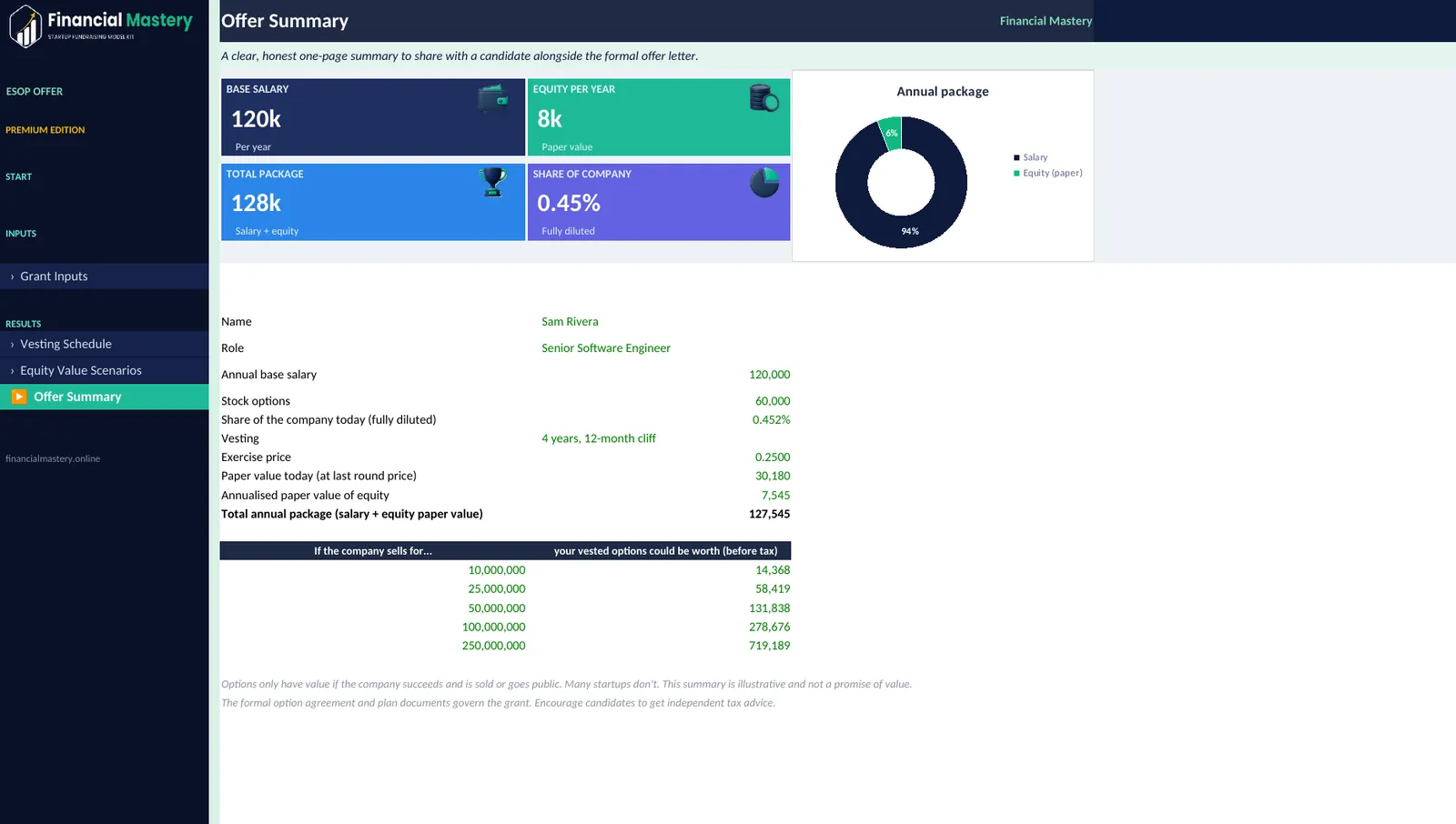1456x824 pixels.
Task: Open the financialmastery.online link
Action: coord(53,458)
